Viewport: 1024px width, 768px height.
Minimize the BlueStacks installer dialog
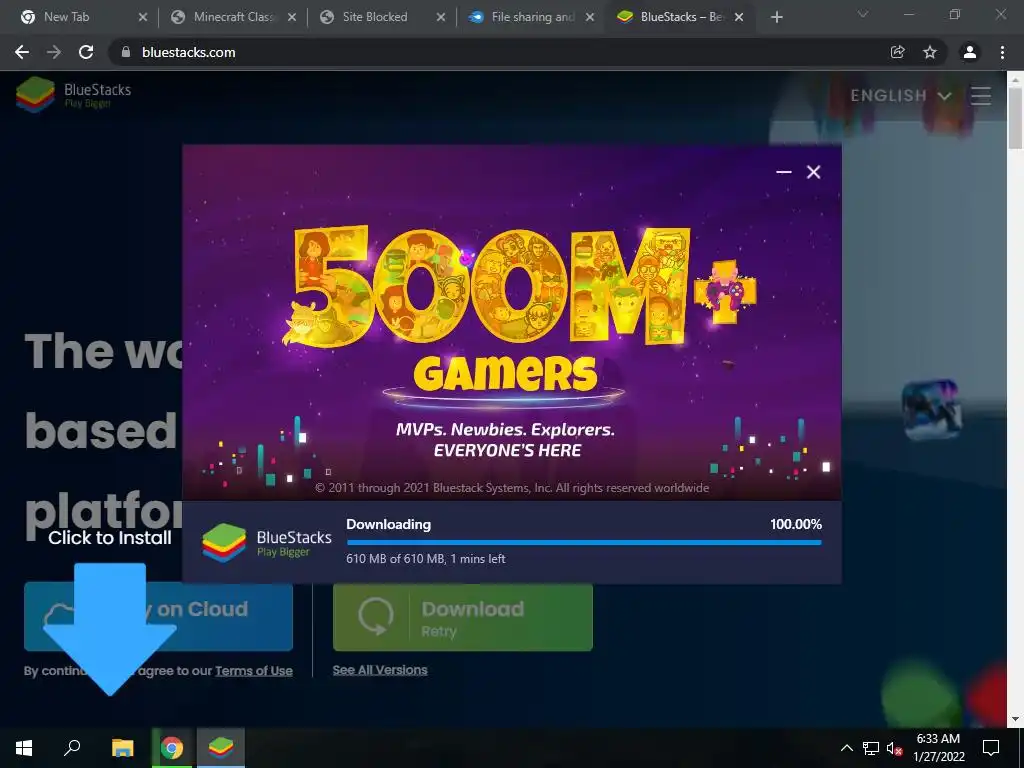tap(784, 172)
